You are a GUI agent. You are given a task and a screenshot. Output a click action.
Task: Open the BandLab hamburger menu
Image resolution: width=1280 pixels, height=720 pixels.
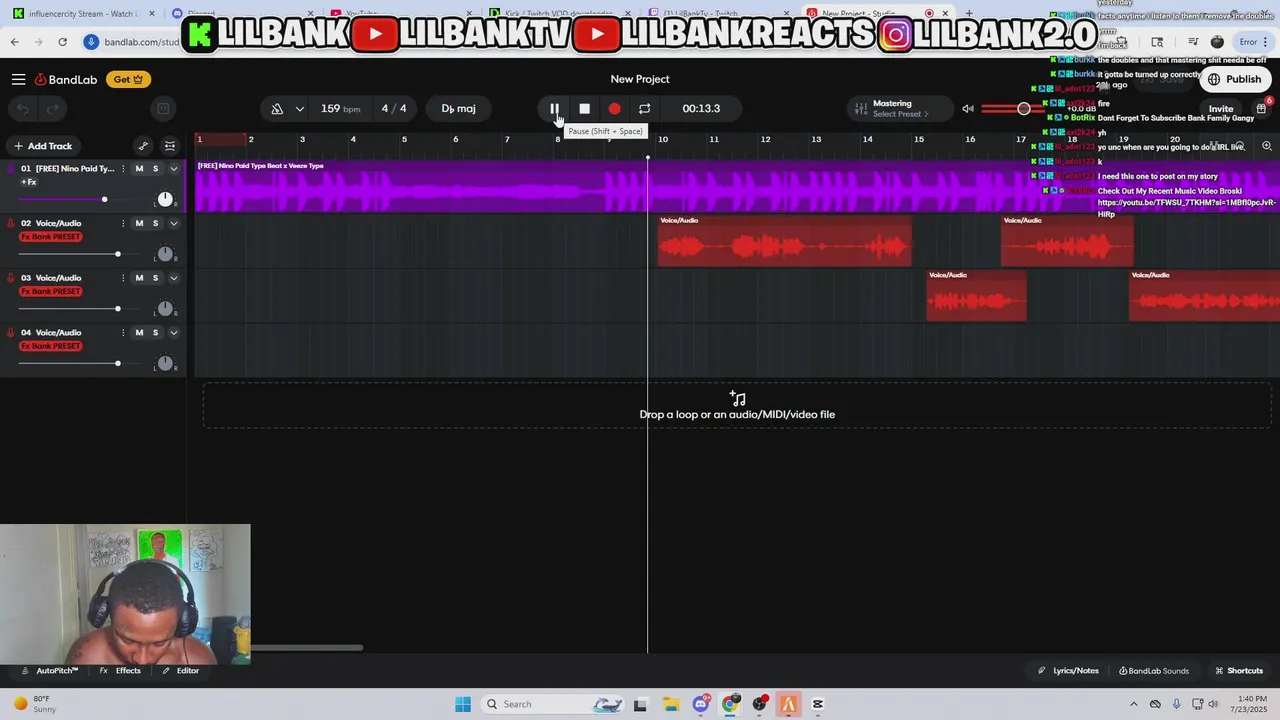click(19, 79)
